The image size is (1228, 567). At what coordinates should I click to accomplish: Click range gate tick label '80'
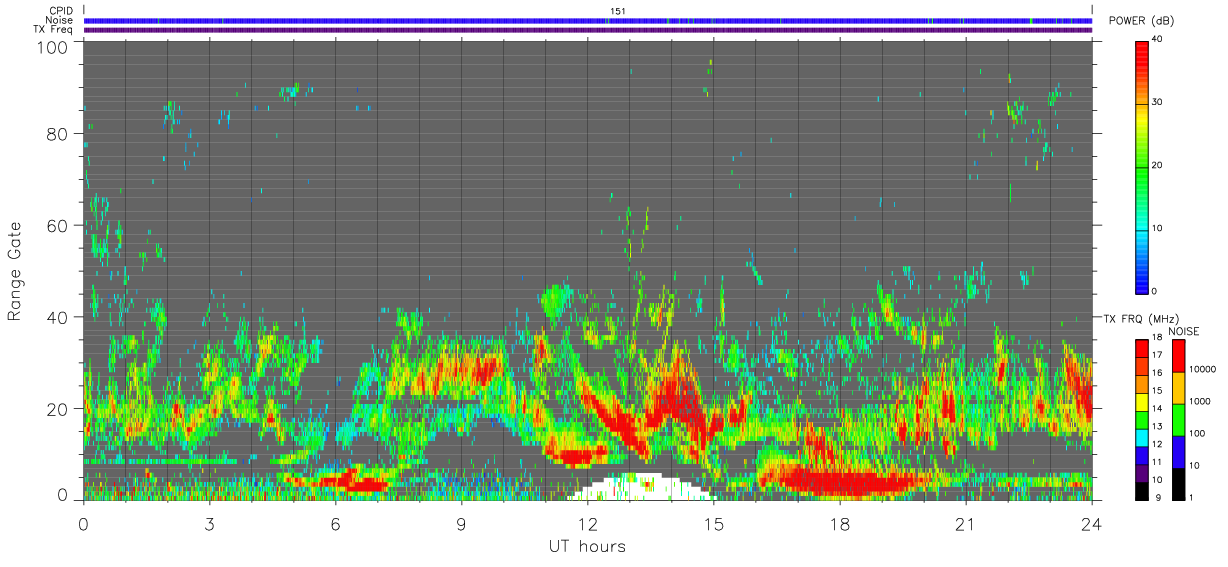59,133
